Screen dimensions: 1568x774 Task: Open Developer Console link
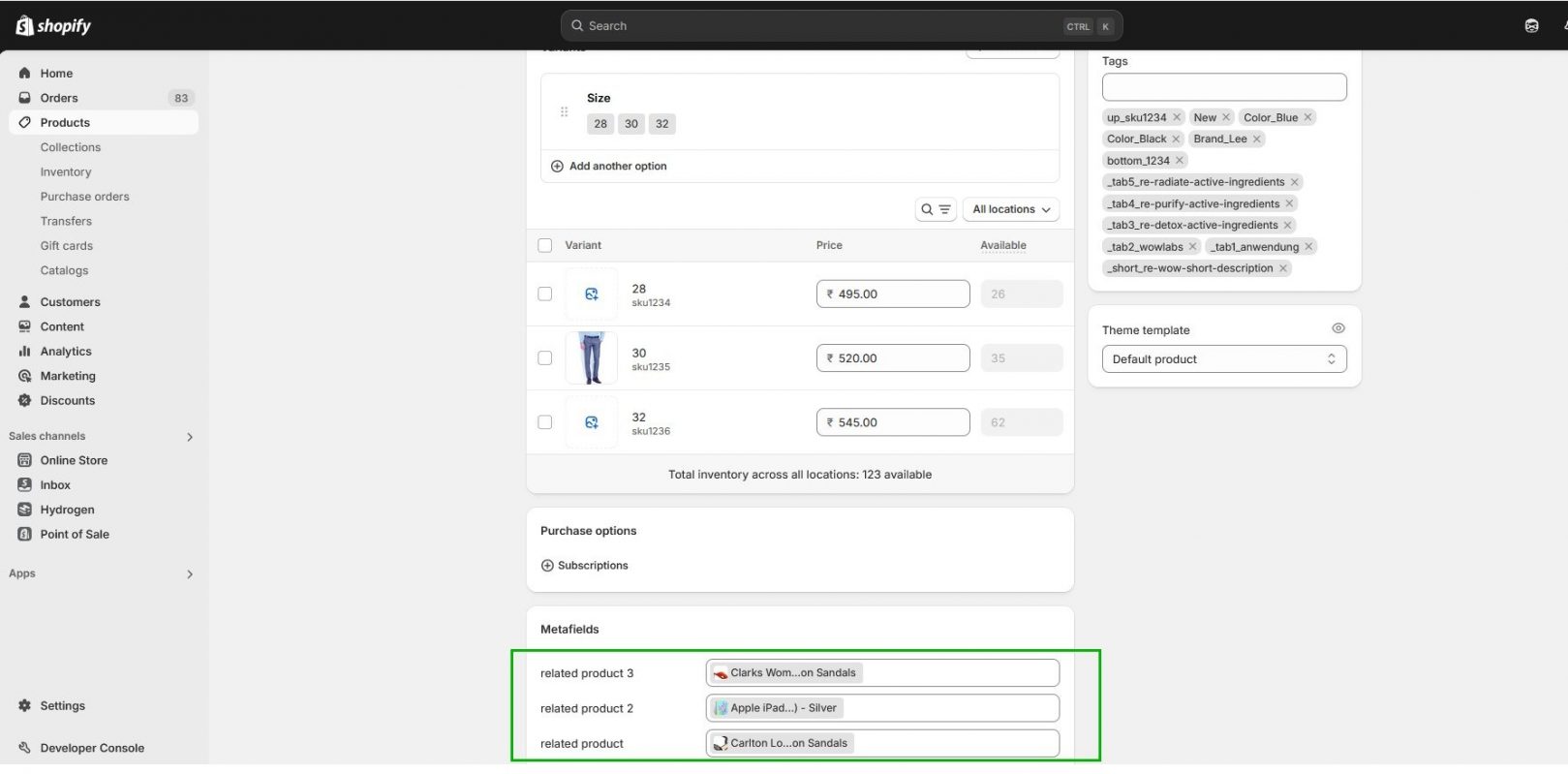click(92, 748)
